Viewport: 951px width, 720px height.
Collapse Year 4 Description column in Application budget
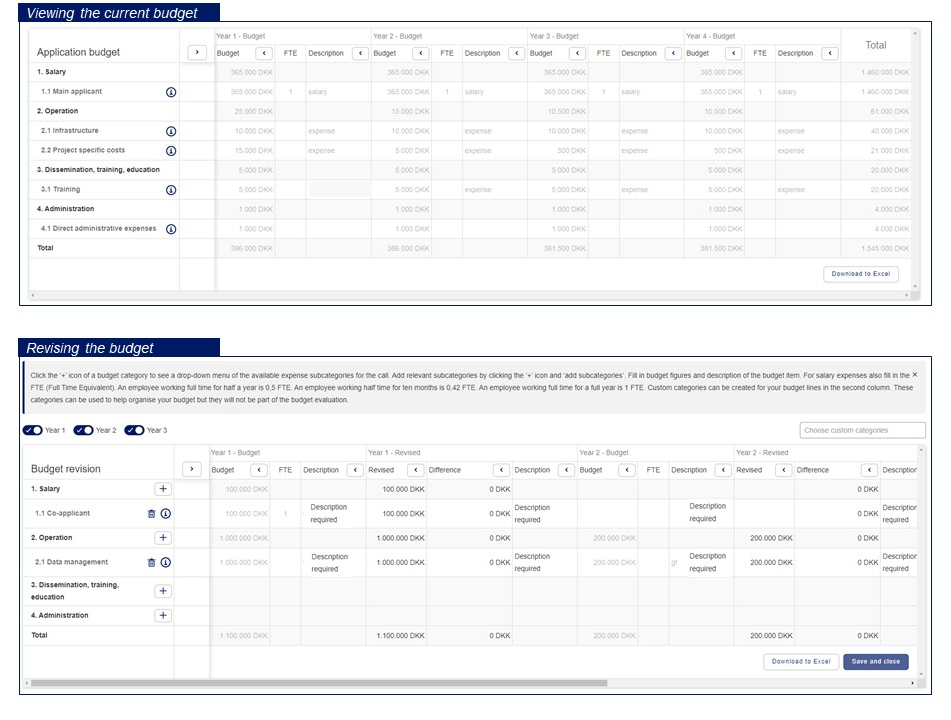pyautogui.click(x=830, y=53)
